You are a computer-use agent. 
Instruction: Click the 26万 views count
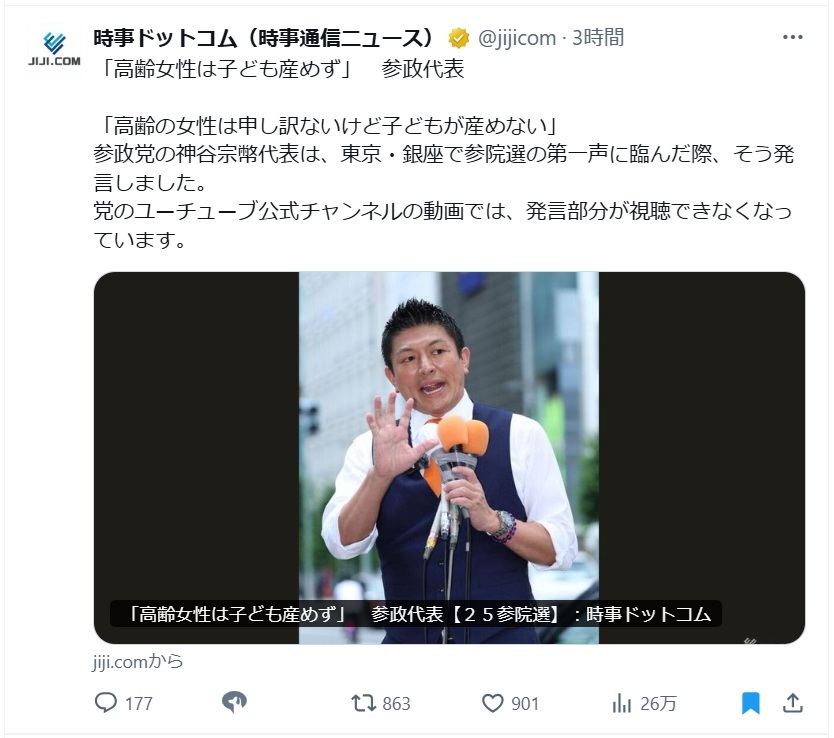(x=658, y=703)
